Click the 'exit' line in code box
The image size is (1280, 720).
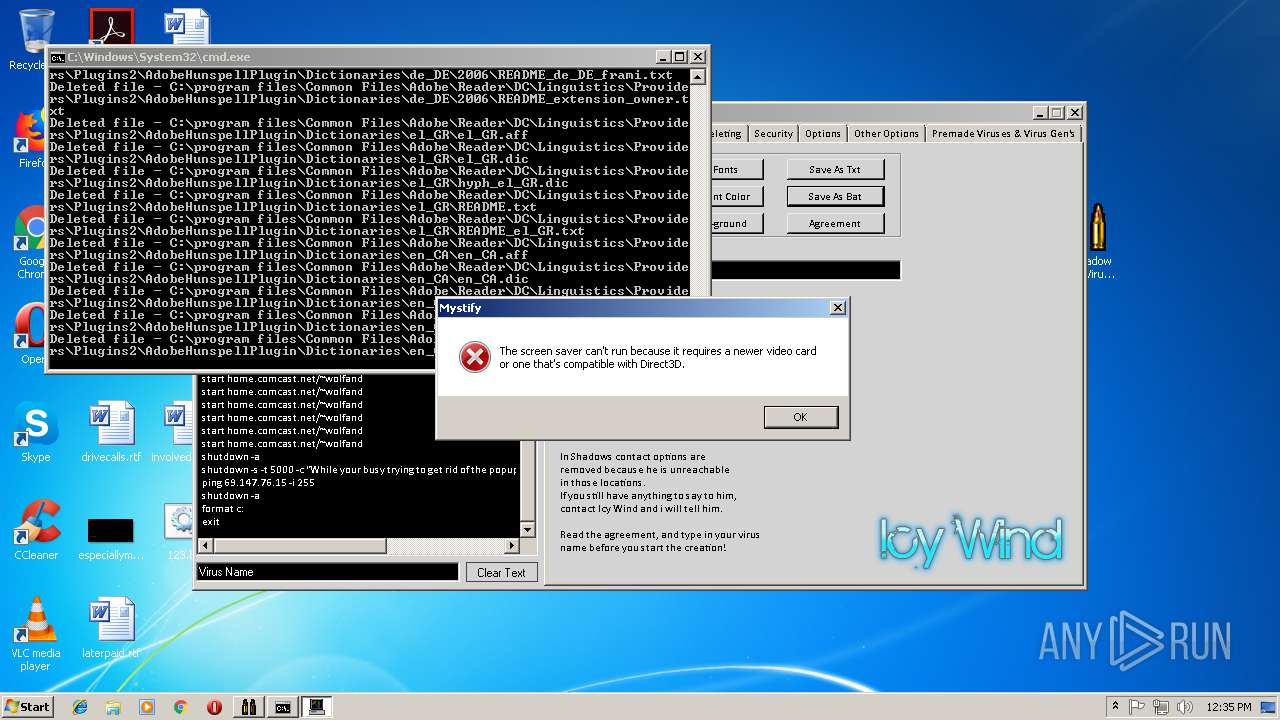(210, 522)
